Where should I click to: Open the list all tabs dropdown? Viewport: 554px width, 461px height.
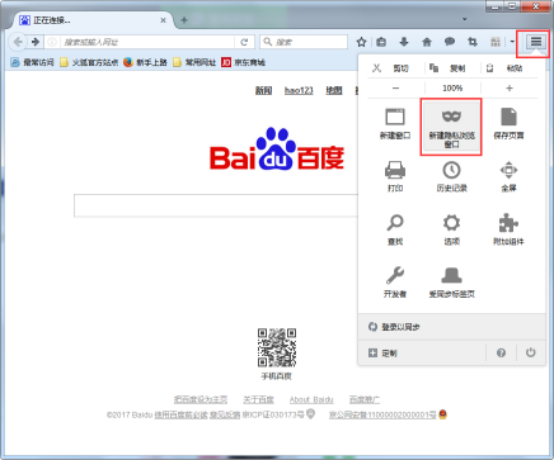465,19
